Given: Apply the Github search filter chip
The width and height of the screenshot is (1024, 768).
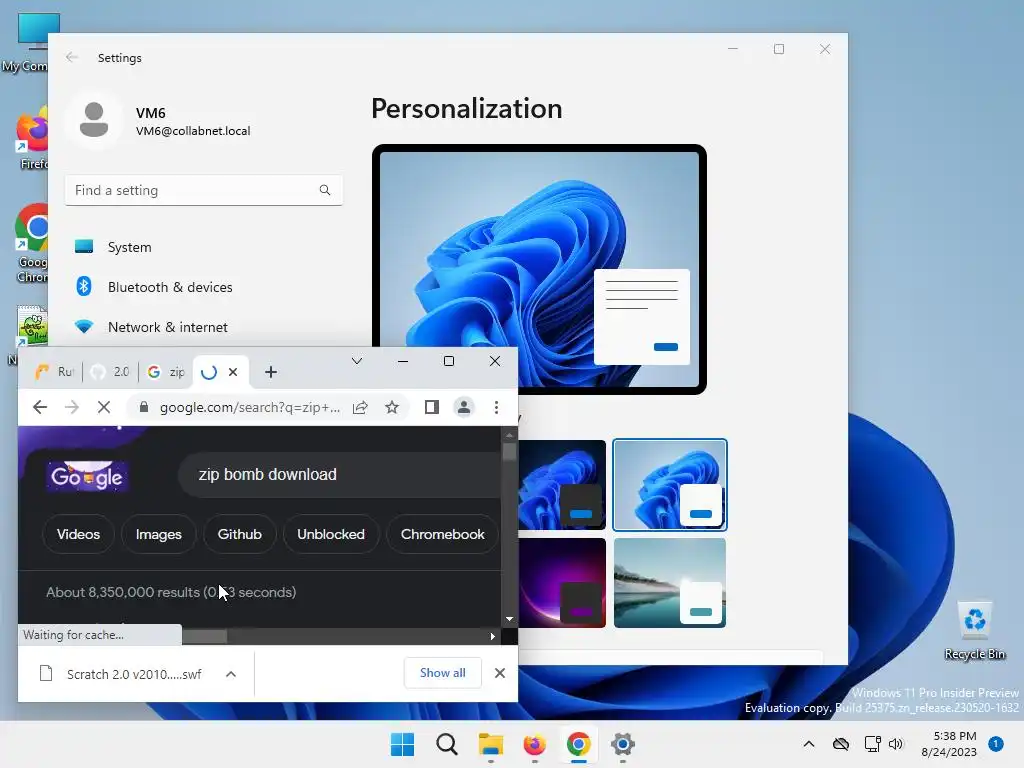Looking at the screenshot, I should coord(240,534).
